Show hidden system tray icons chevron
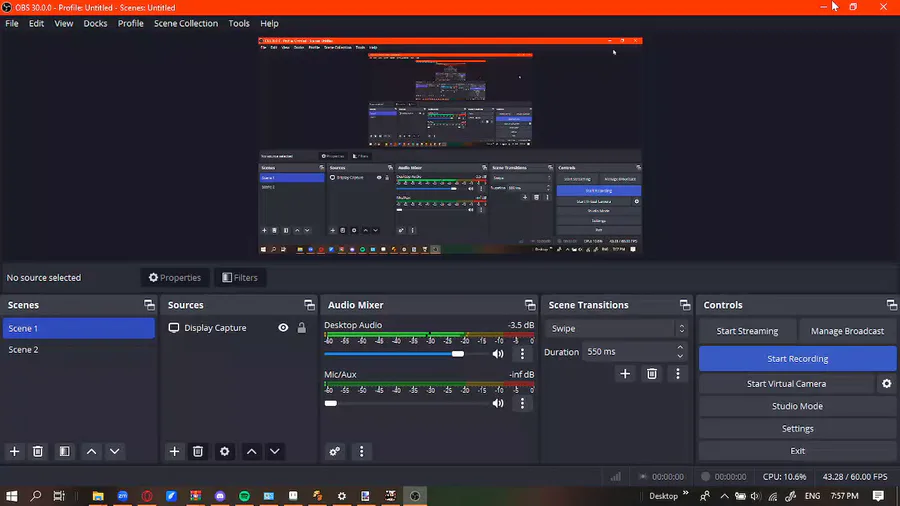This screenshot has height=506, width=900. pos(724,496)
